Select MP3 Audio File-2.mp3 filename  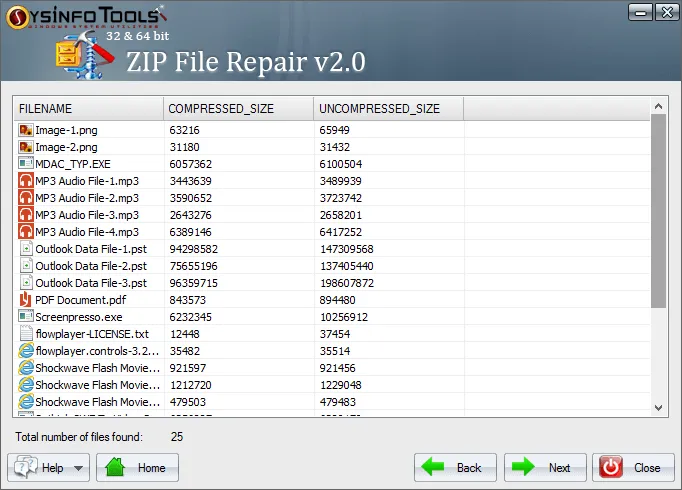[x=87, y=198]
